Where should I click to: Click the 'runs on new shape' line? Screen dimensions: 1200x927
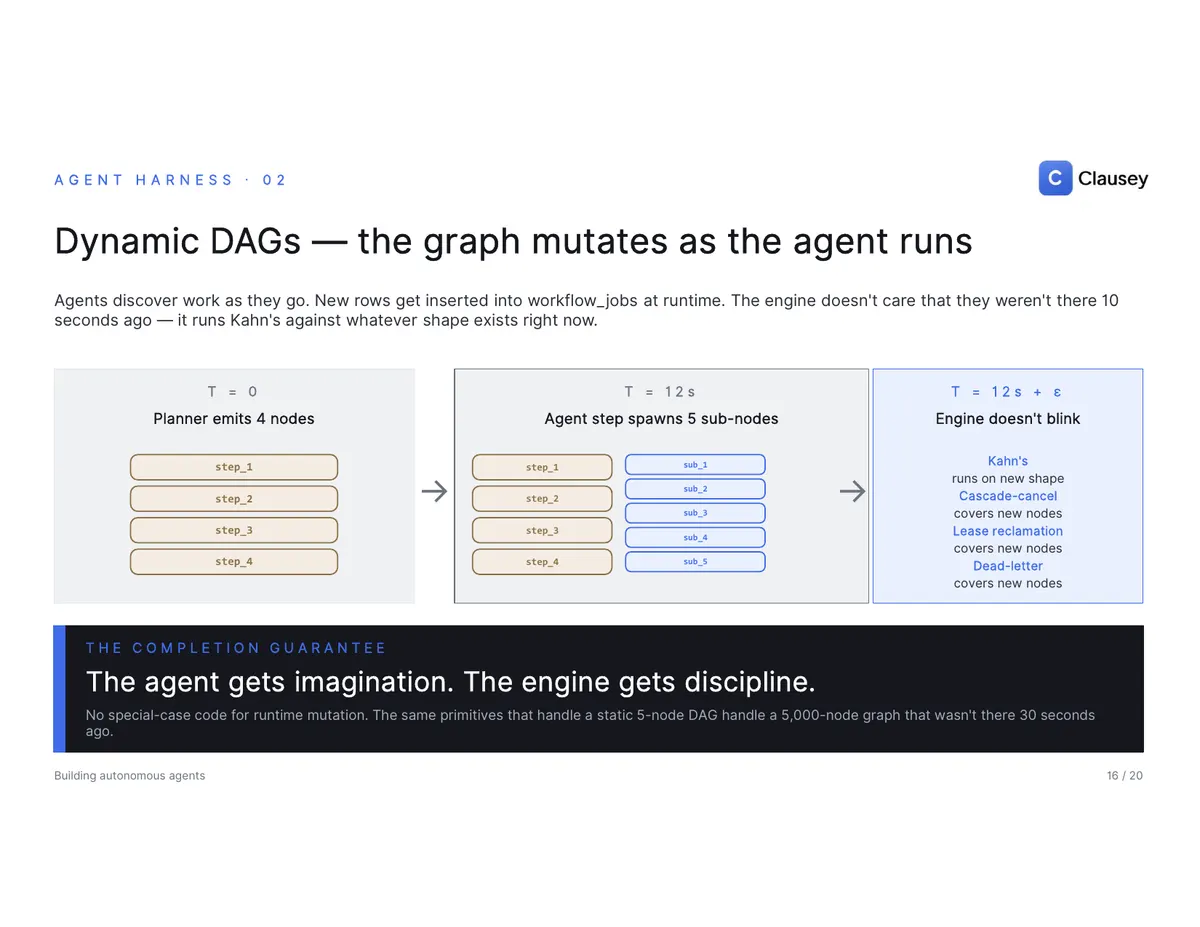(1008, 479)
